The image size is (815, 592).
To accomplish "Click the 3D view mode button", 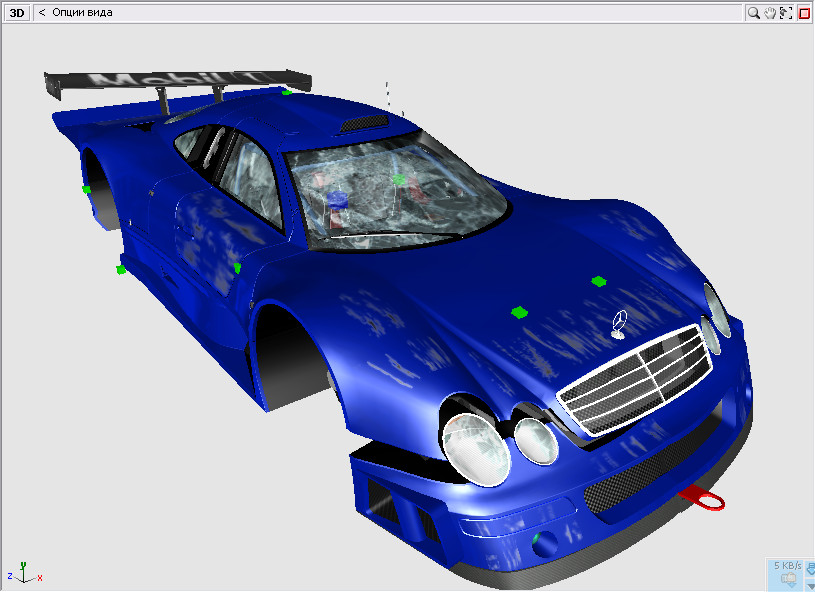I will (x=17, y=12).
